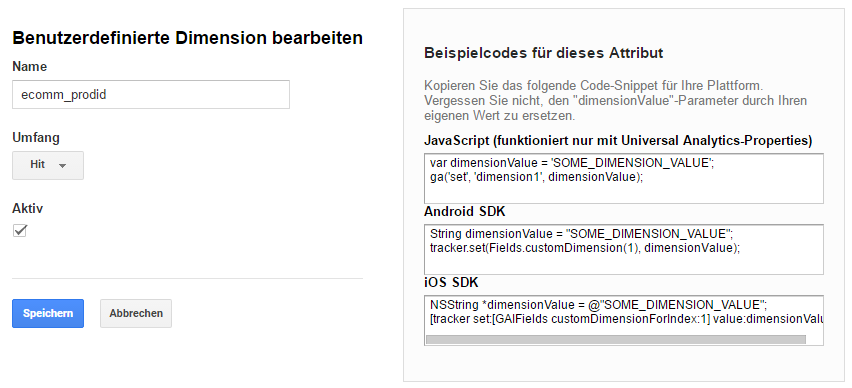Click the tracker.set(Fields.customDimension(1)) code line

coord(585,248)
